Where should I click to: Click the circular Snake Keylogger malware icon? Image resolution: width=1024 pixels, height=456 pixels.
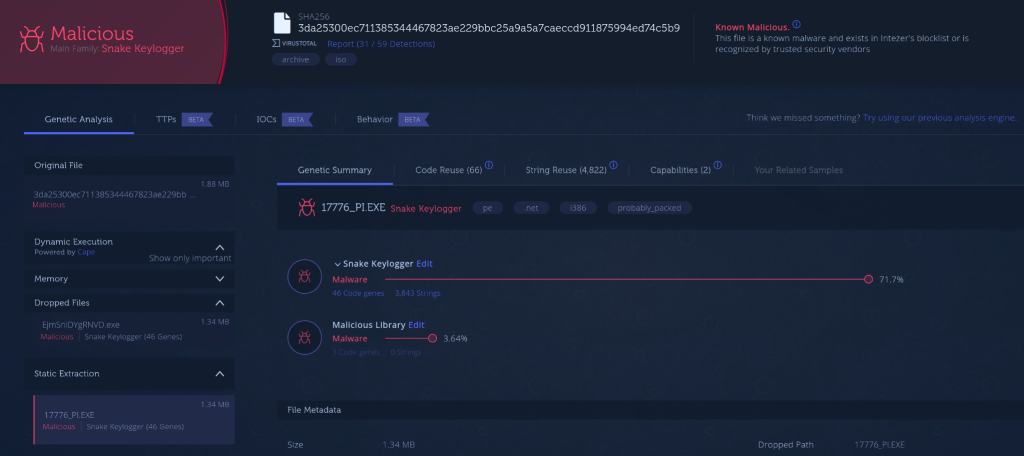pos(304,276)
